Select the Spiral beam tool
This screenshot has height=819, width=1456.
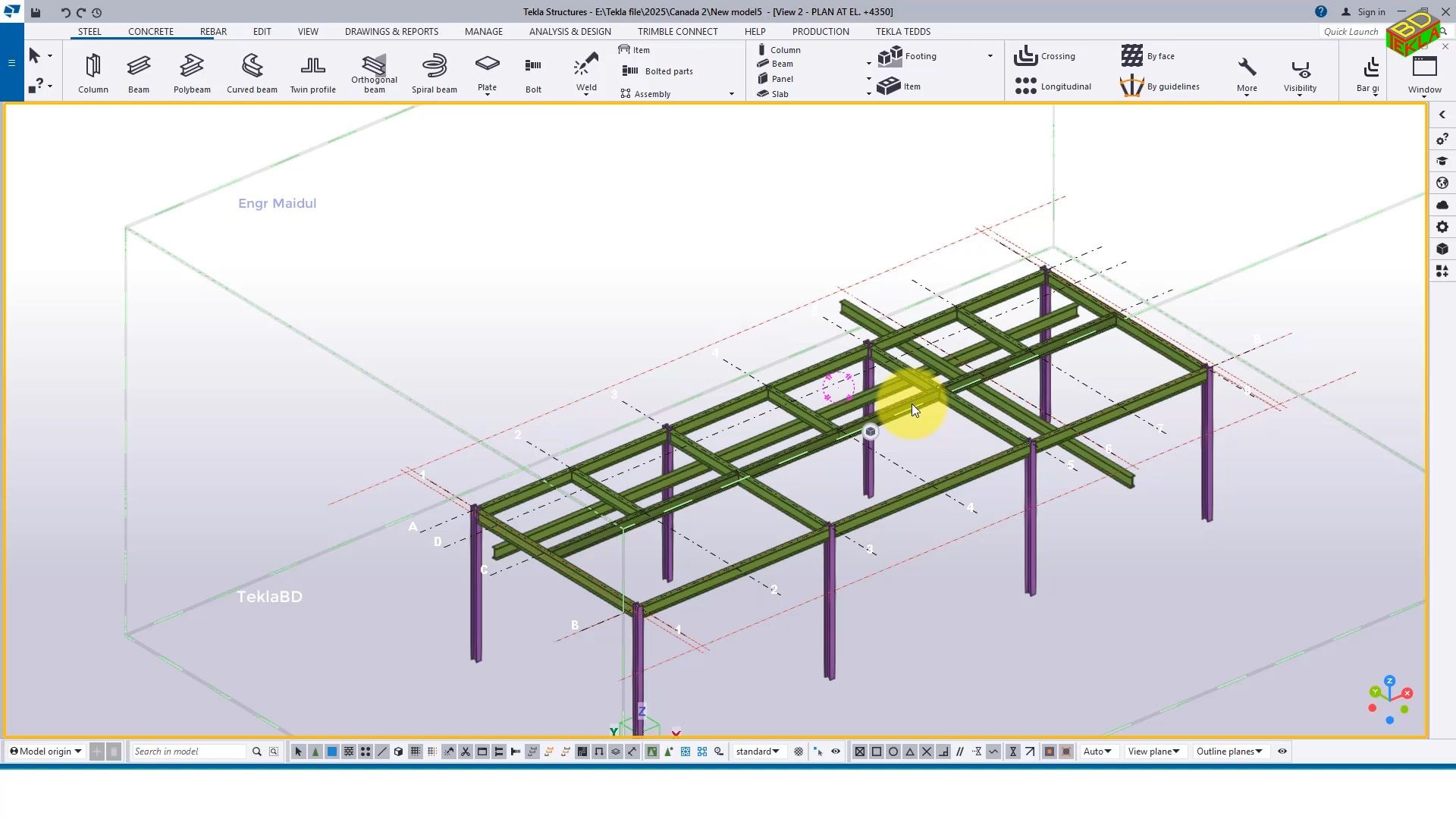pos(435,72)
